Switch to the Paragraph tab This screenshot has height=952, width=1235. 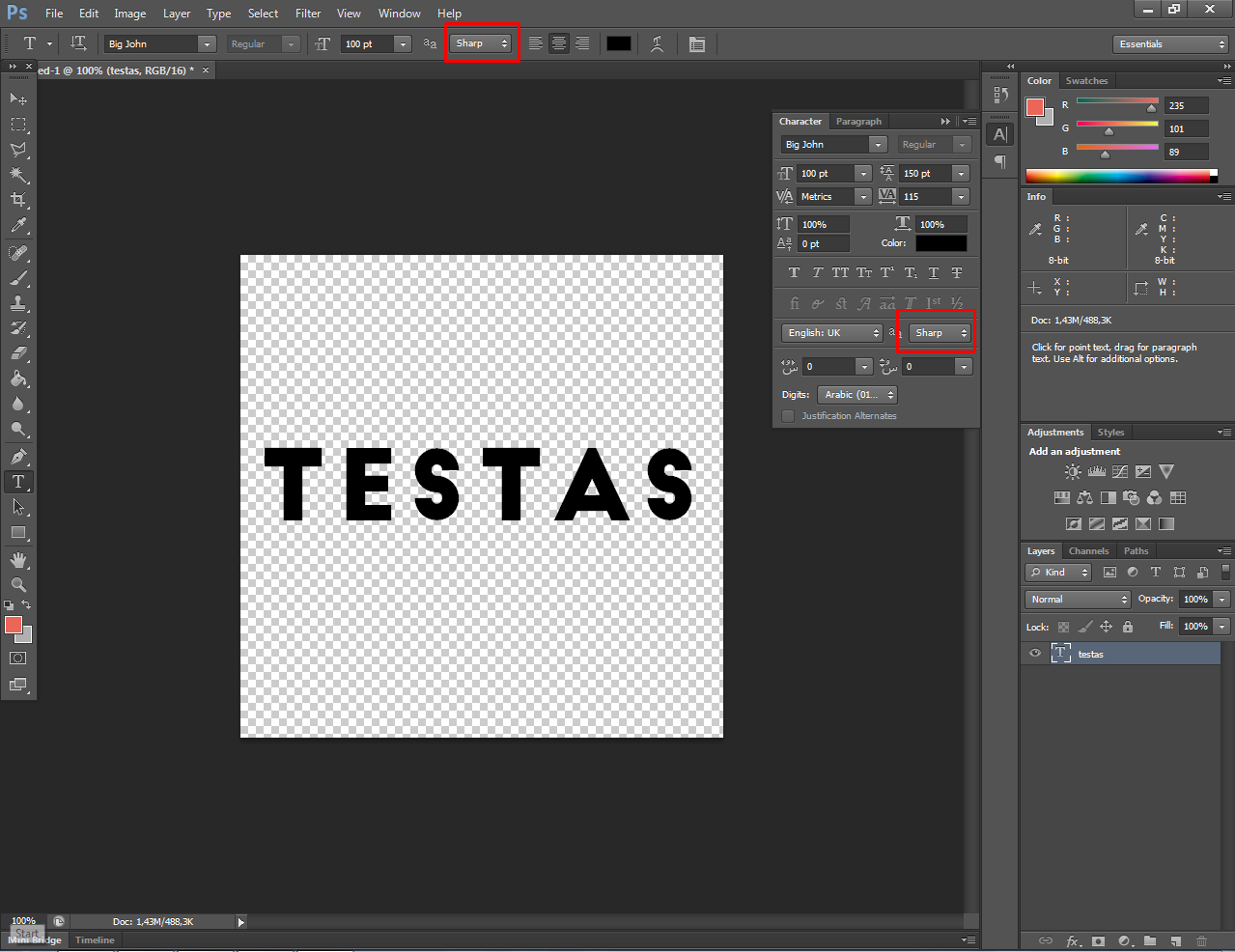(858, 122)
